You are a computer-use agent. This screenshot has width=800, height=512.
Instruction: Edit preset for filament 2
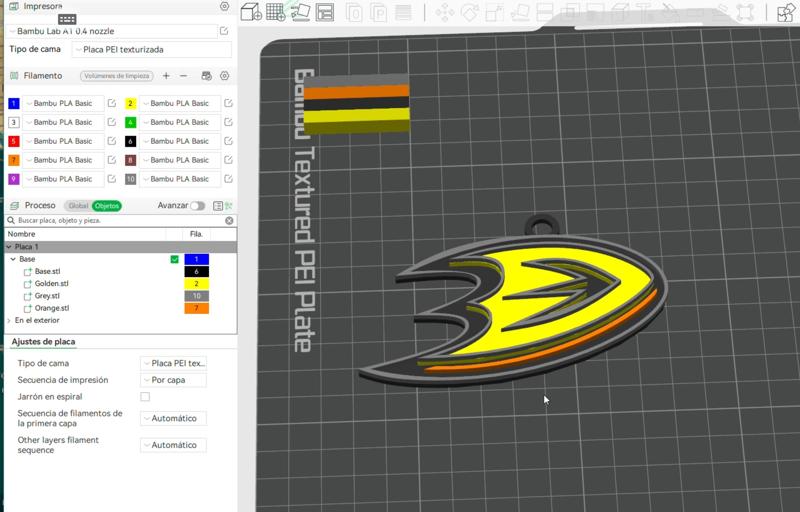(229, 104)
